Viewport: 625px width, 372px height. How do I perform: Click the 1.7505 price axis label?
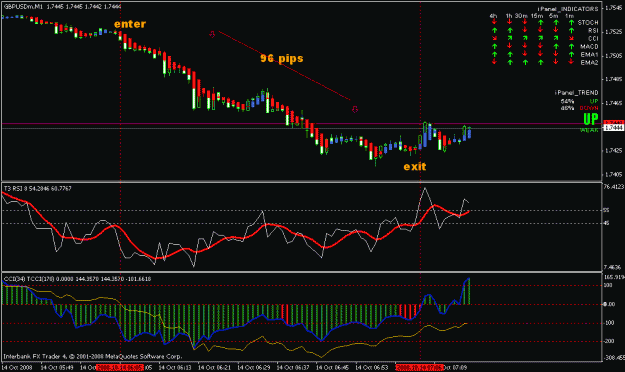613,55
